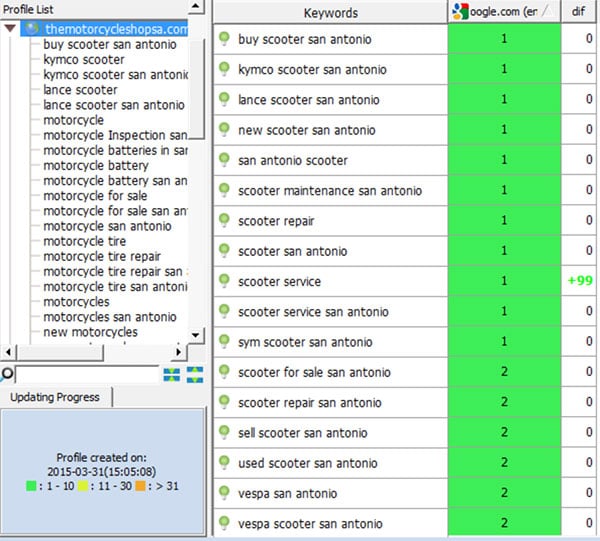Click the horizontal scrollbar thumb under profile list
Viewport: 600px width, 541px height.
[60, 352]
